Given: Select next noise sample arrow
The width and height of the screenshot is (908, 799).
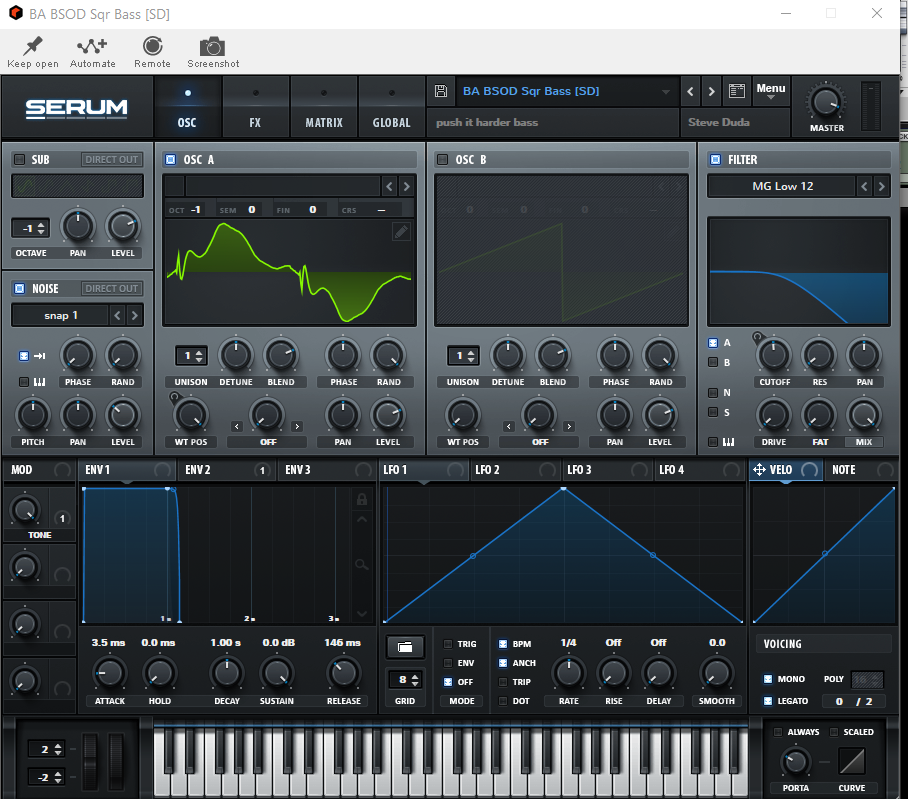Looking at the screenshot, I should tap(134, 316).
